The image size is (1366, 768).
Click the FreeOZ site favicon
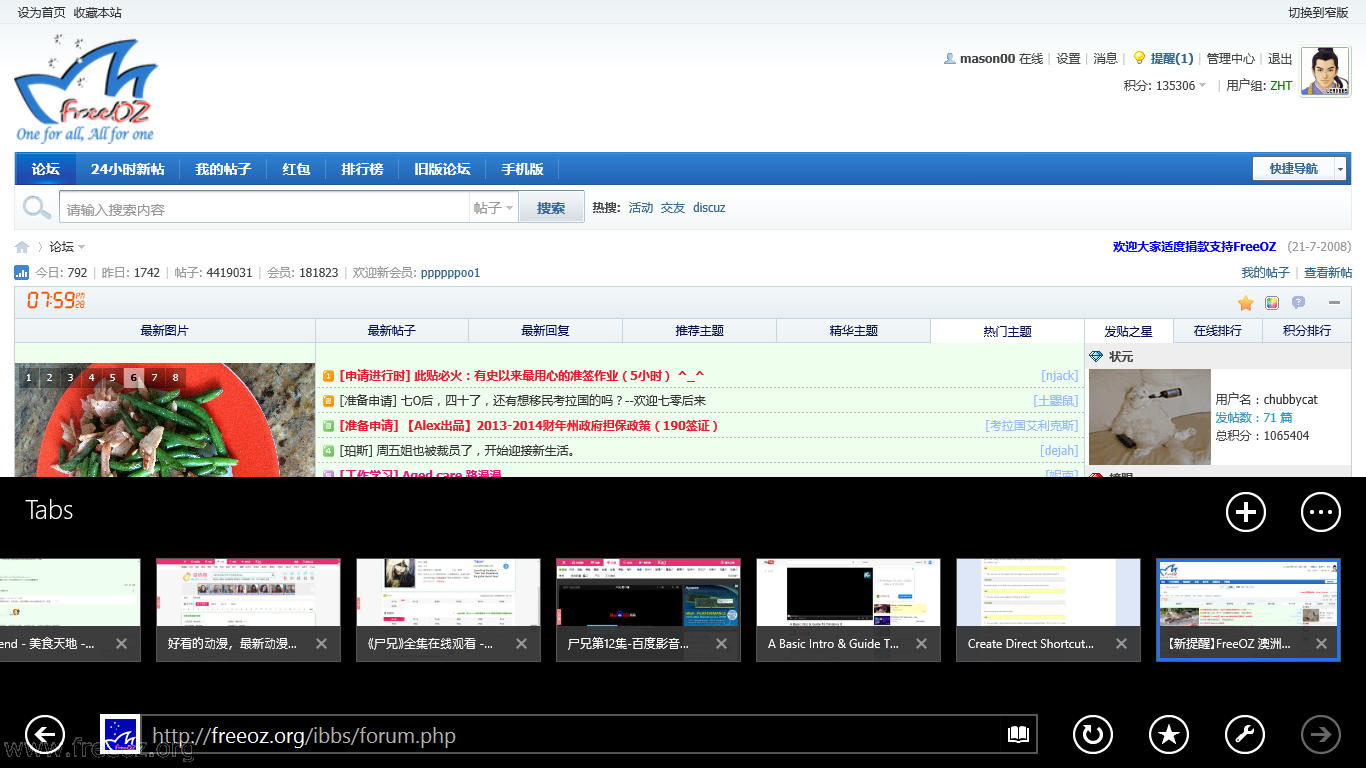pyautogui.click(x=119, y=734)
